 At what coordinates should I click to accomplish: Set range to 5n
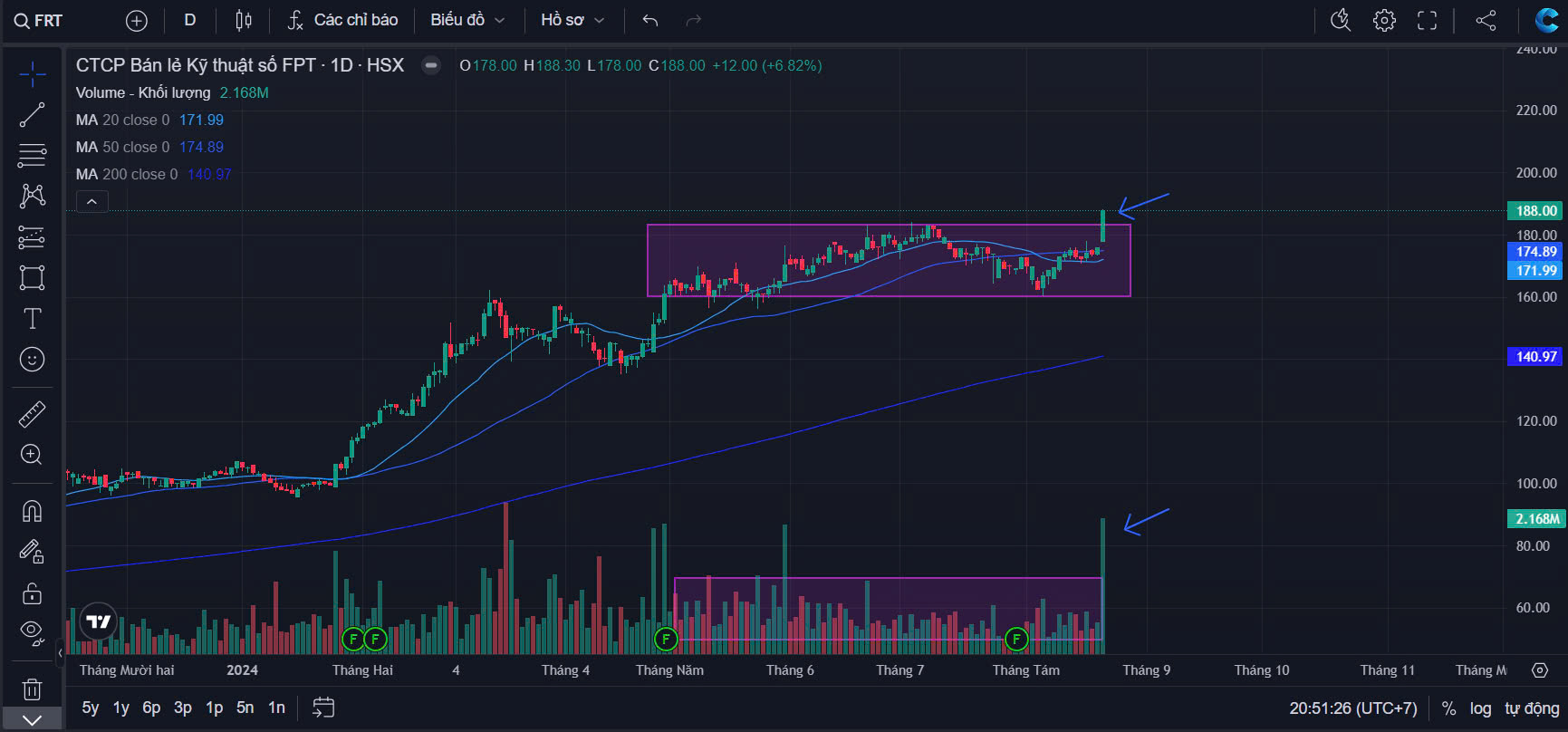click(x=245, y=708)
